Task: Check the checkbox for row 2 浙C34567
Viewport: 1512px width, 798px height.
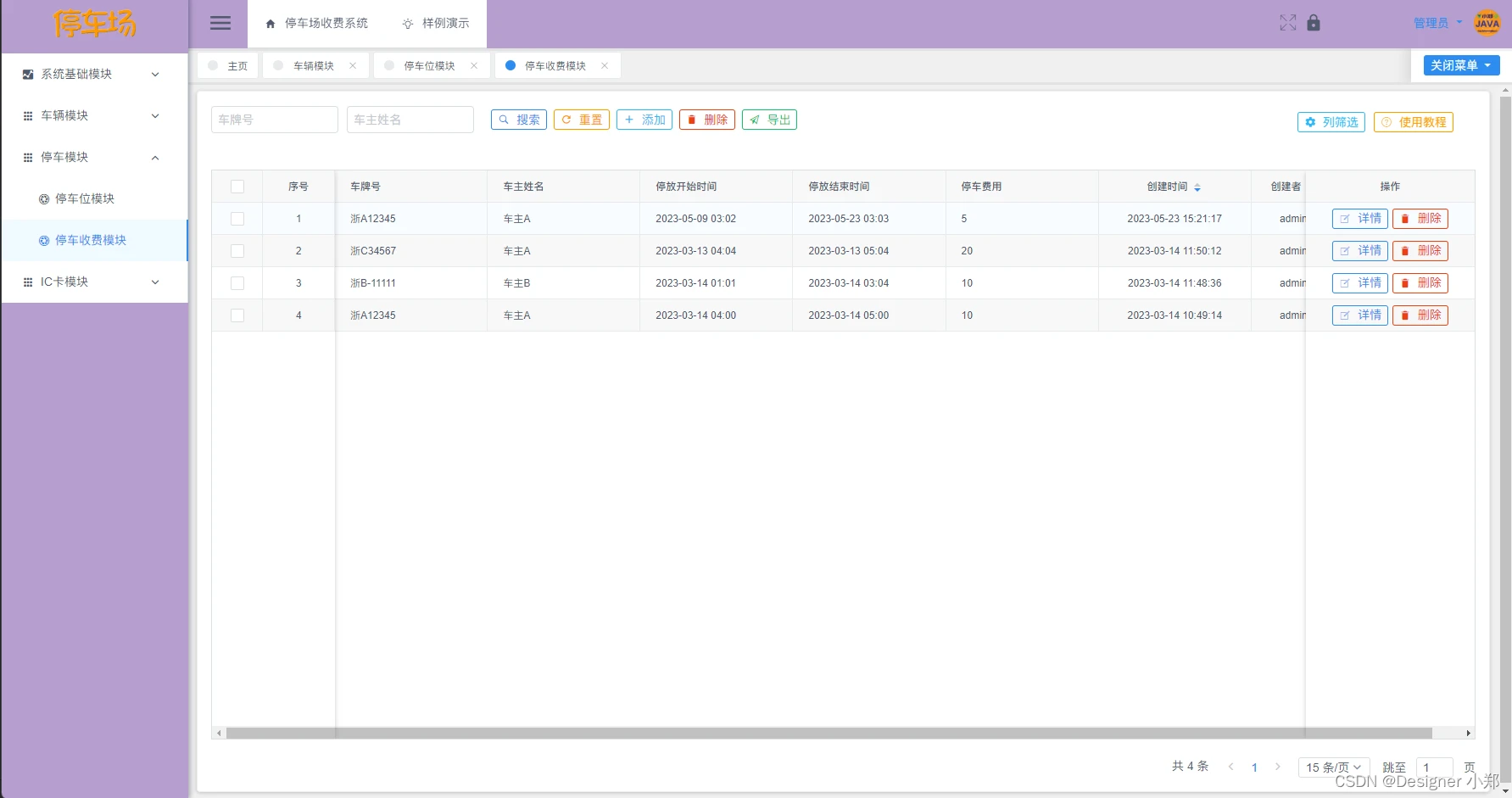Action: (x=237, y=251)
